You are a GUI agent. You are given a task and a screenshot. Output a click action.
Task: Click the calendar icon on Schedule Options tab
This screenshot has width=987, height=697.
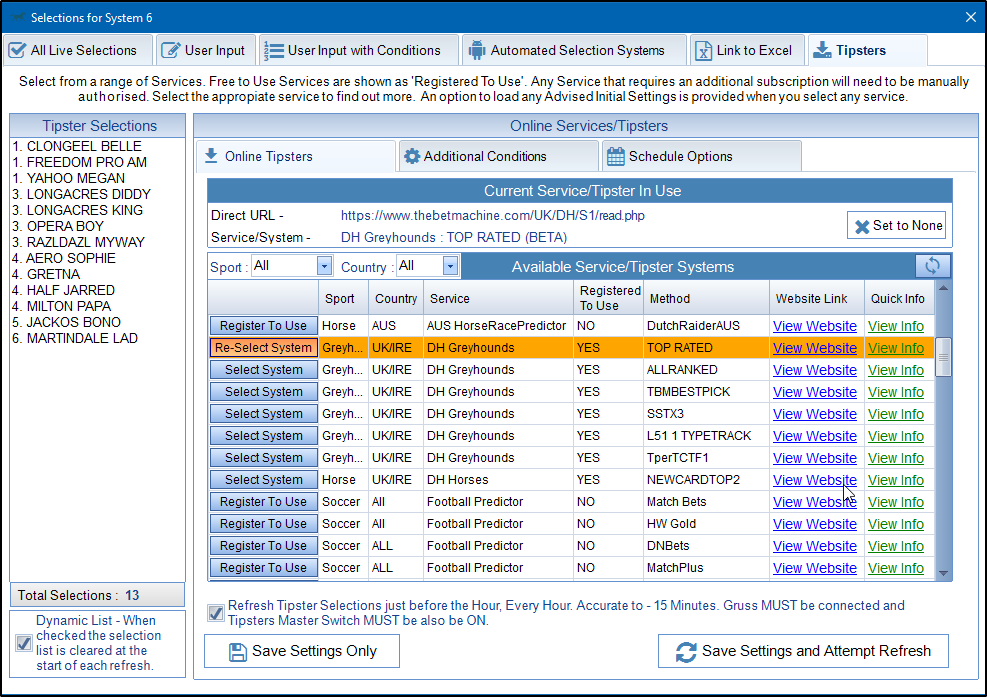(616, 156)
